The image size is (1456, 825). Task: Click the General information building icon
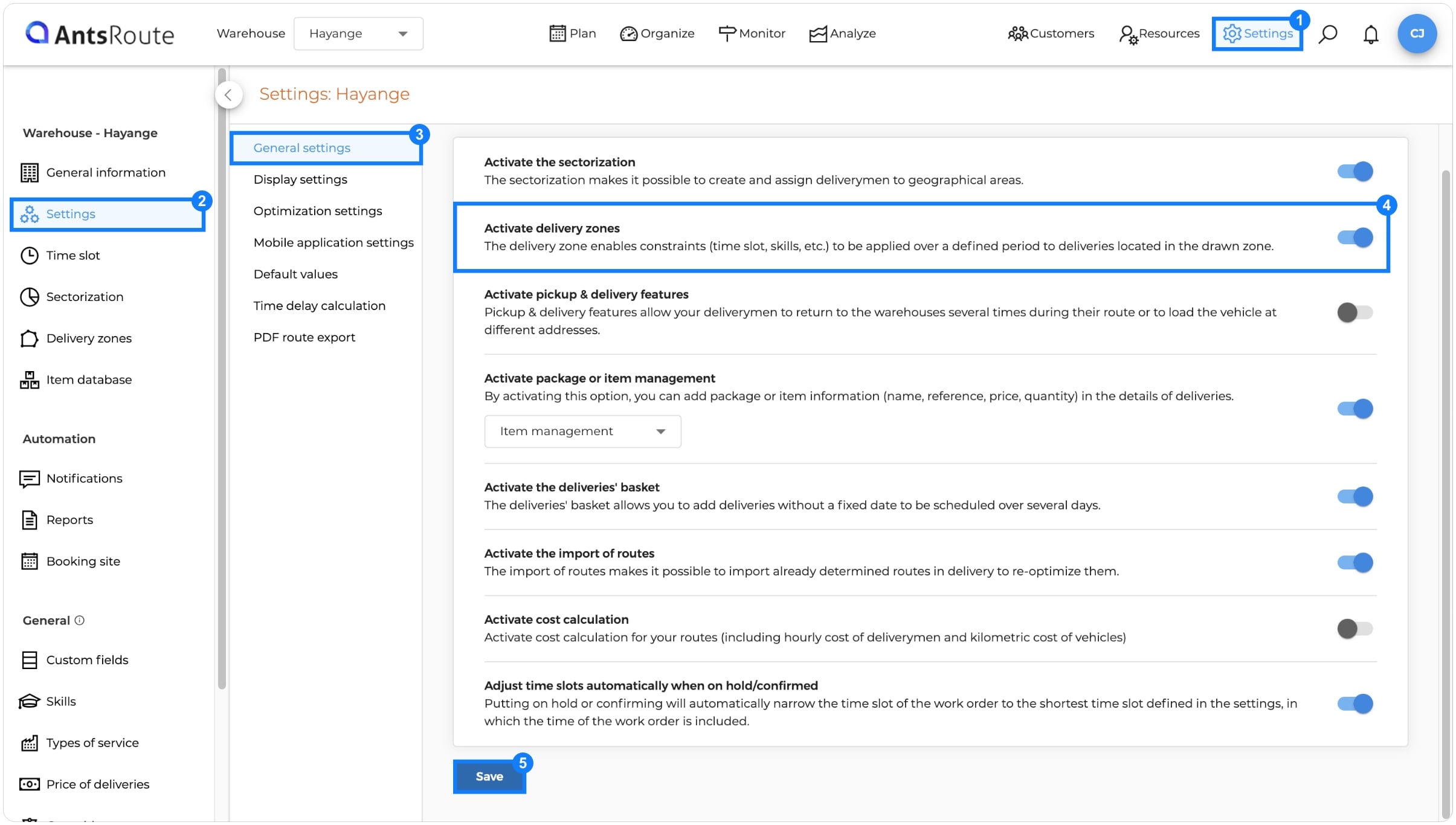pos(29,173)
